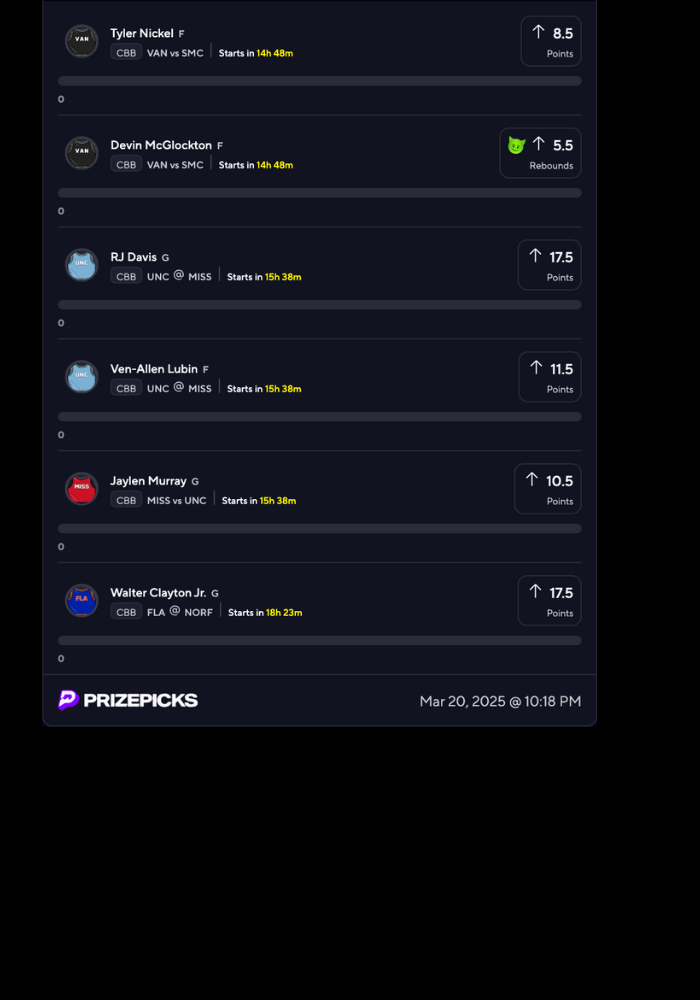Select Tyler Nickel's 8.5 Points pick box
The width and height of the screenshot is (700, 1000).
pos(550,41)
